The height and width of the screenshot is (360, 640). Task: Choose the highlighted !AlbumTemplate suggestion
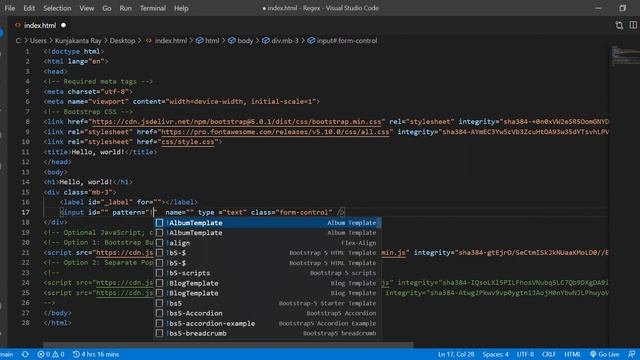tap(267, 223)
